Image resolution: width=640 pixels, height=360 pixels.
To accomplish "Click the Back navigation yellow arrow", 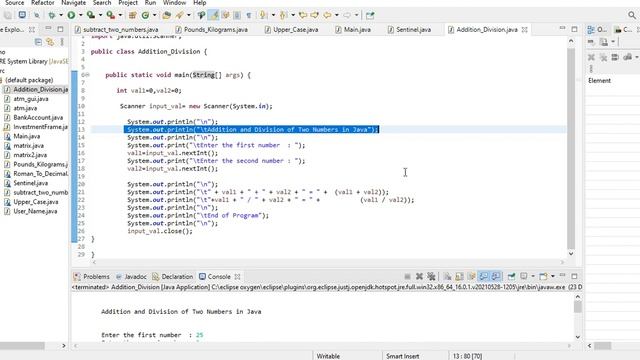I will tap(327, 16).
